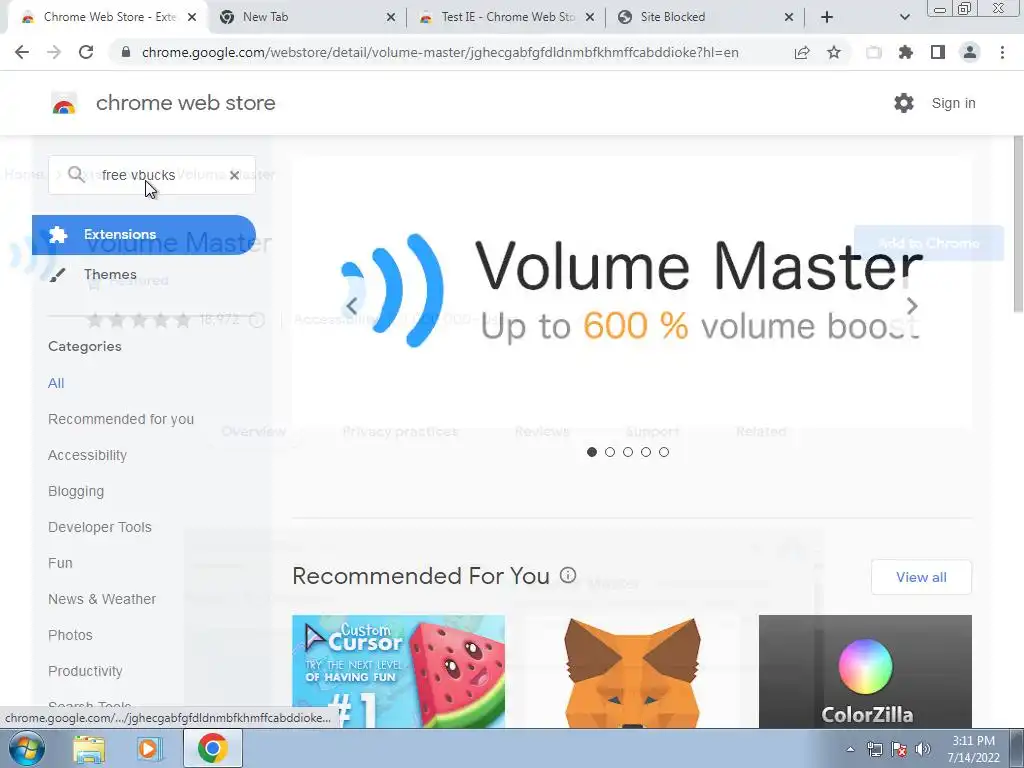Click the lock icon in address bar

pyautogui.click(x=126, y=52)
